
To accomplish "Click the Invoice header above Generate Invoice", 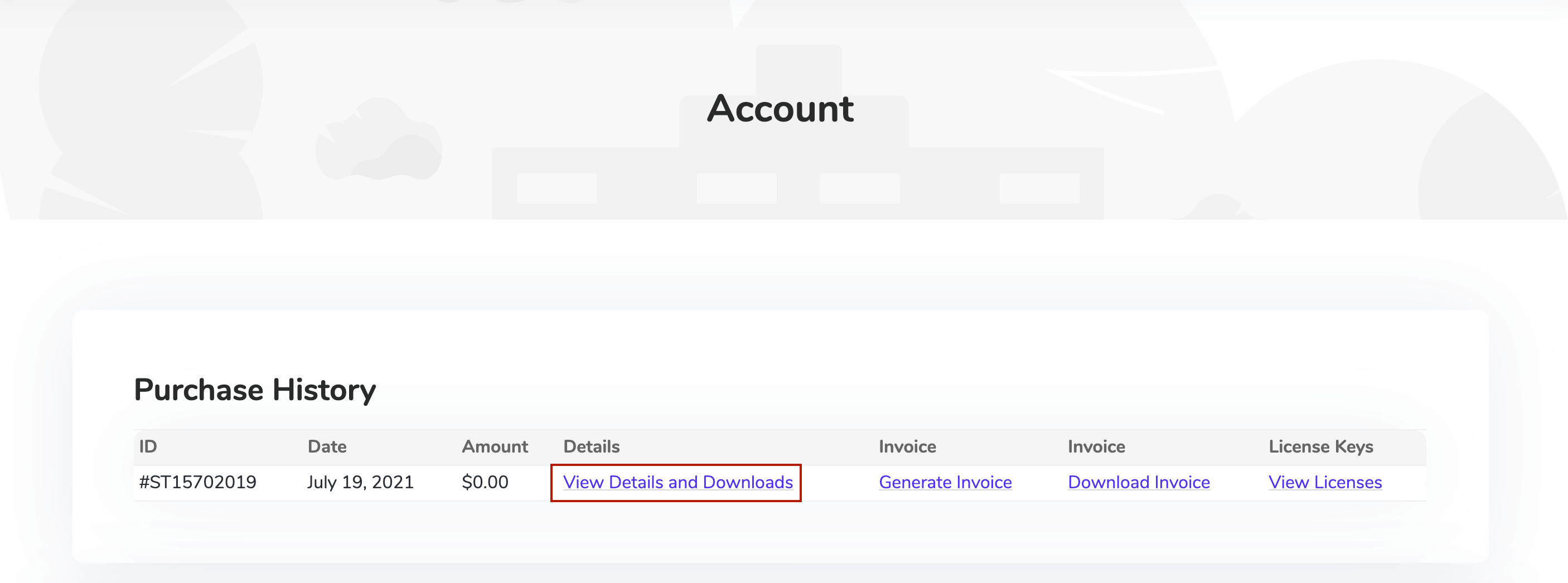I will click(x=908, y=446).
